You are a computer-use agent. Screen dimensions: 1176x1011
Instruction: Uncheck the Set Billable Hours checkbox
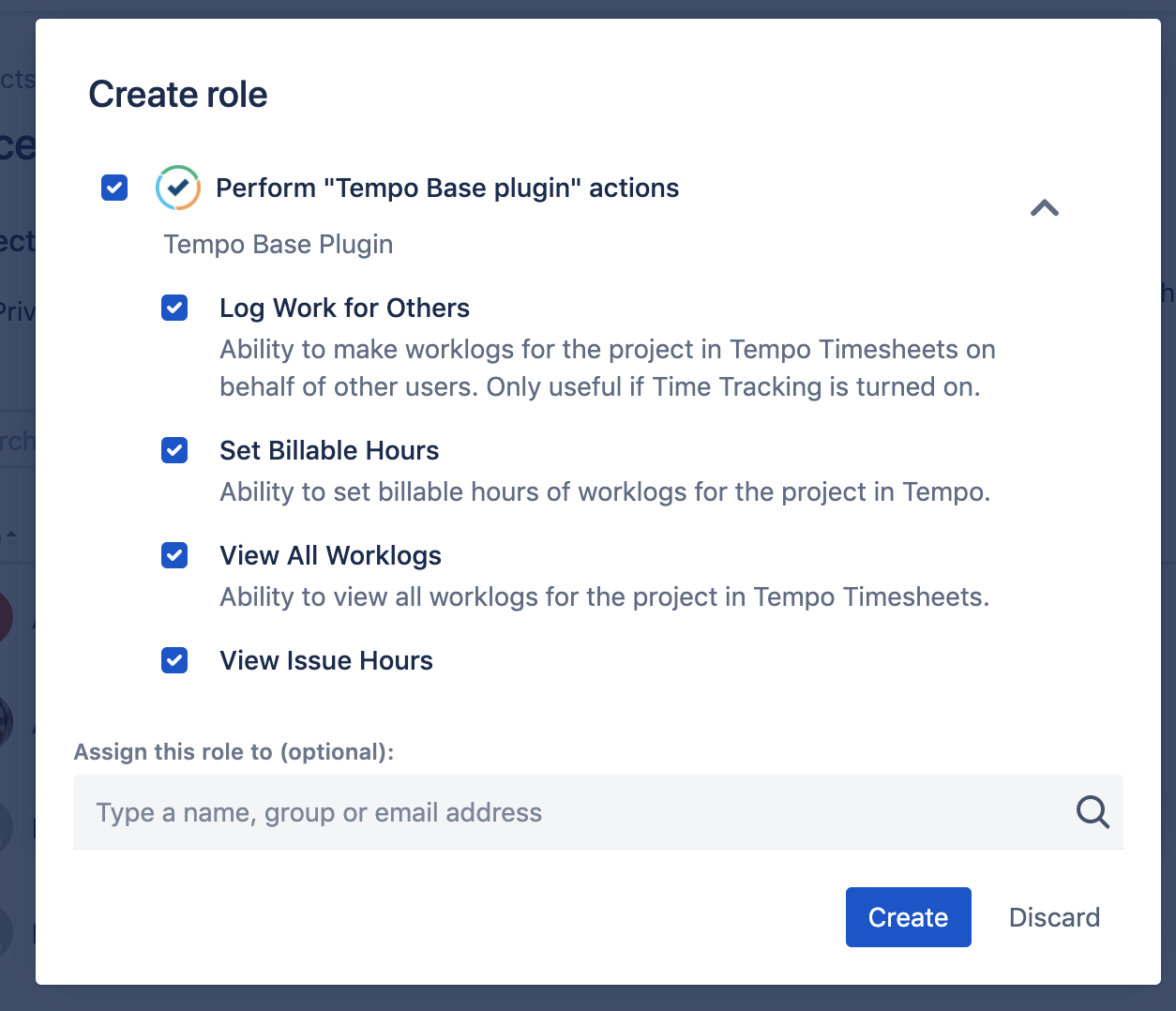174,450
